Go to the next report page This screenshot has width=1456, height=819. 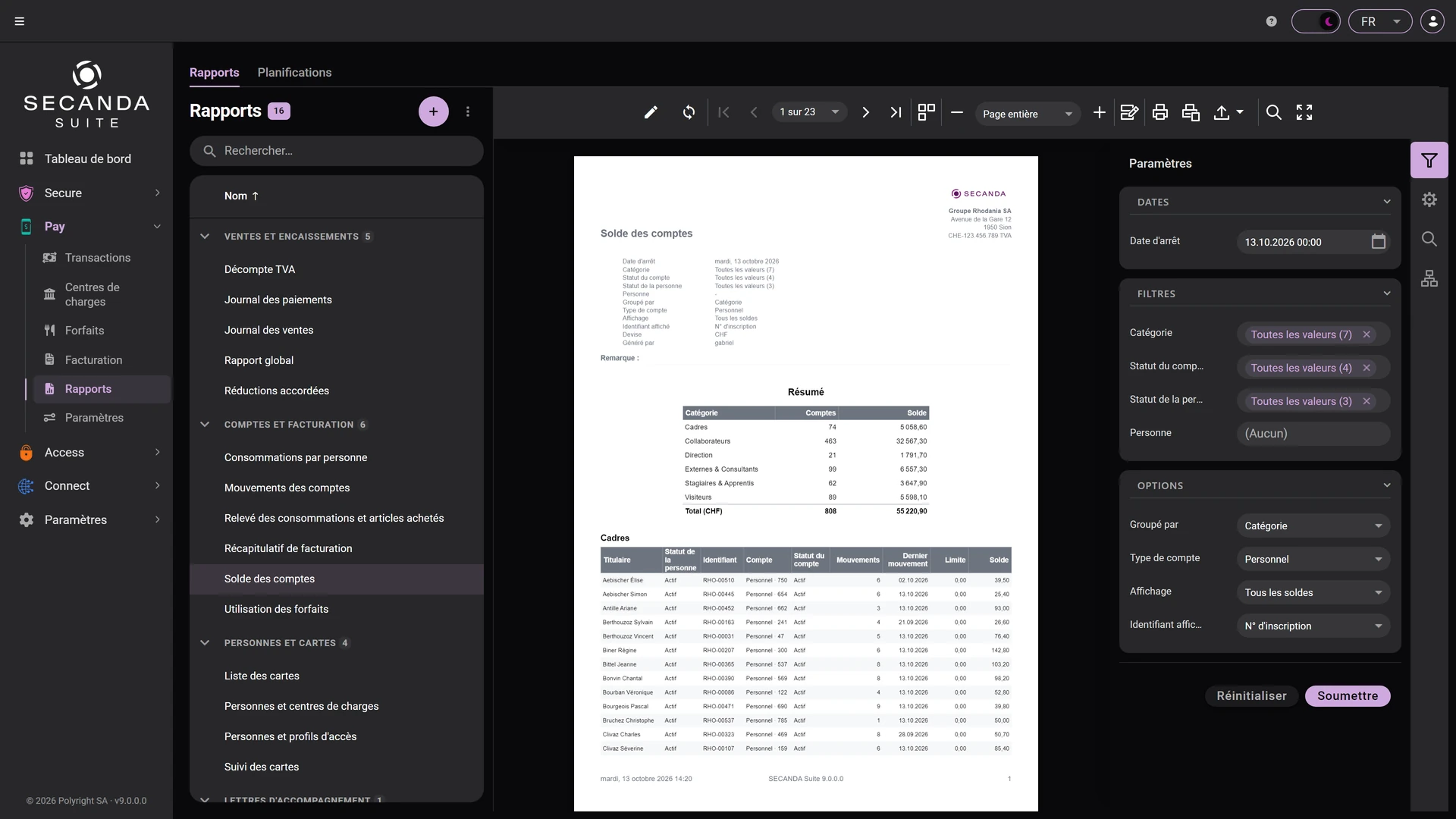click(x=865, y=112)
